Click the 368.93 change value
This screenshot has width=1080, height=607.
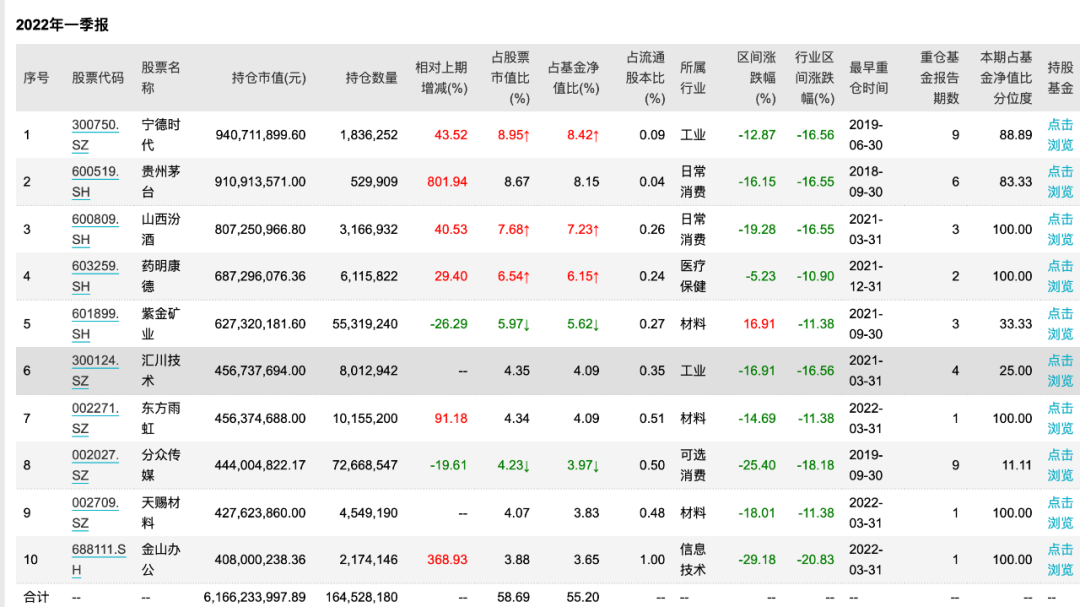pyautogui.click(x=447, y=559)
